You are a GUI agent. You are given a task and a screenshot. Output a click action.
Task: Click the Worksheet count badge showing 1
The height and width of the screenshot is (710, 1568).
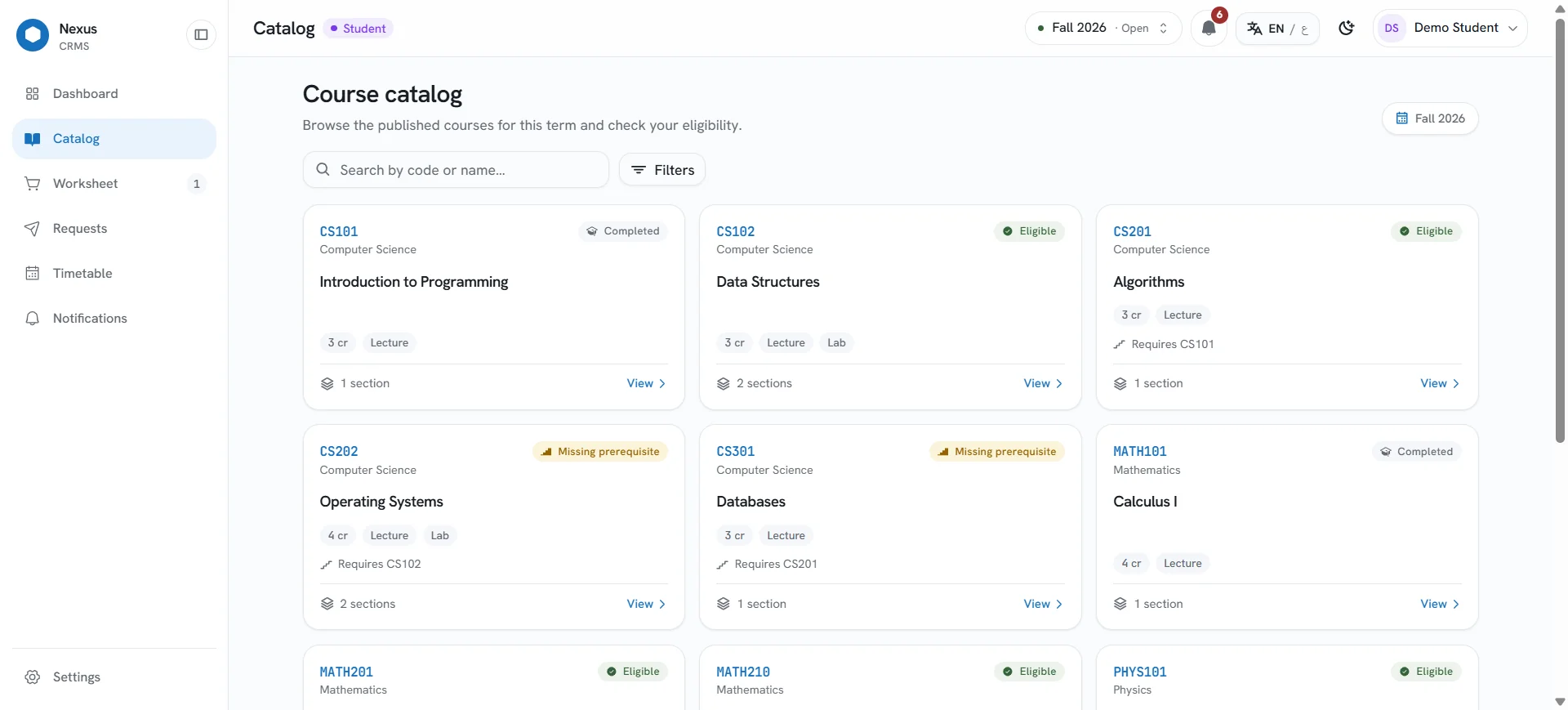196,184
